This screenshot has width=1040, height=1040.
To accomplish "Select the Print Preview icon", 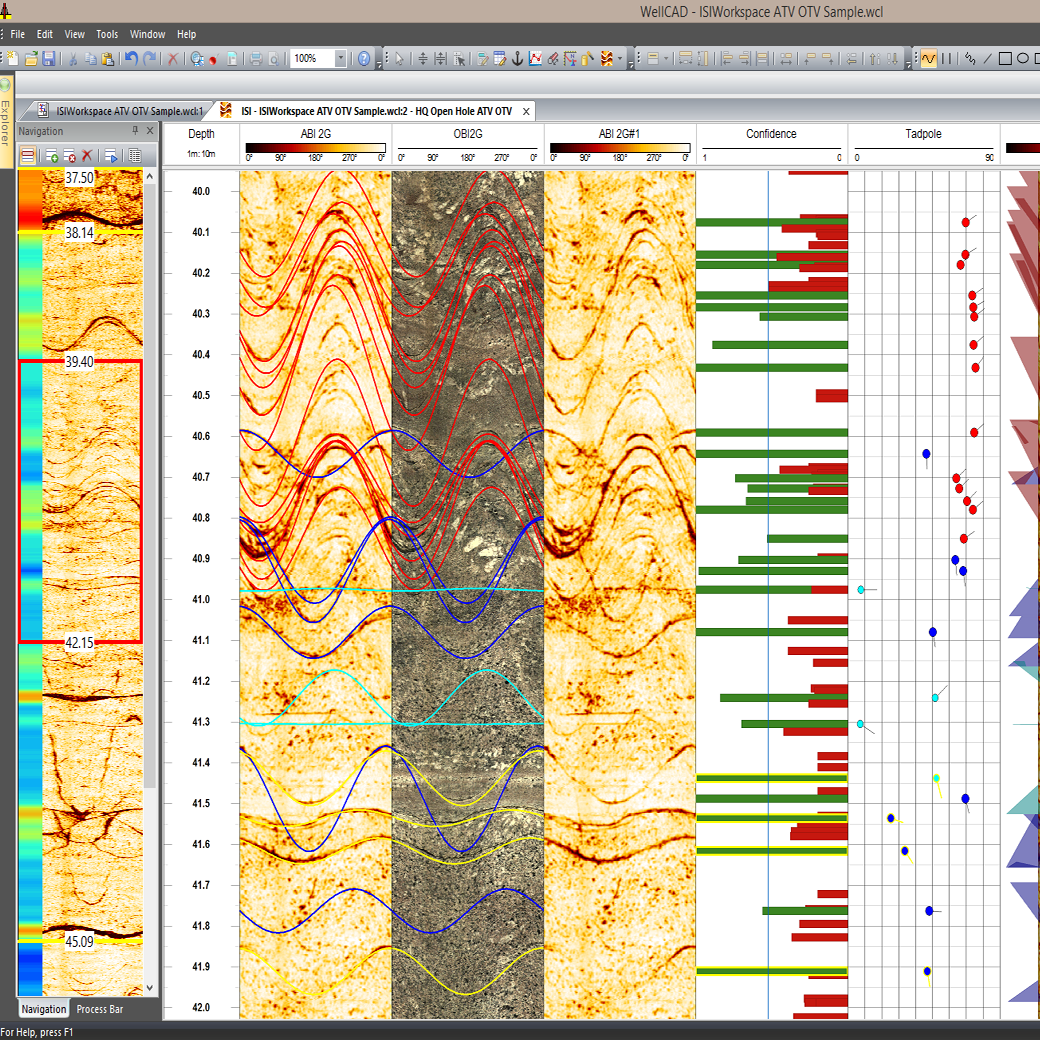I will [x=271, y=59].
